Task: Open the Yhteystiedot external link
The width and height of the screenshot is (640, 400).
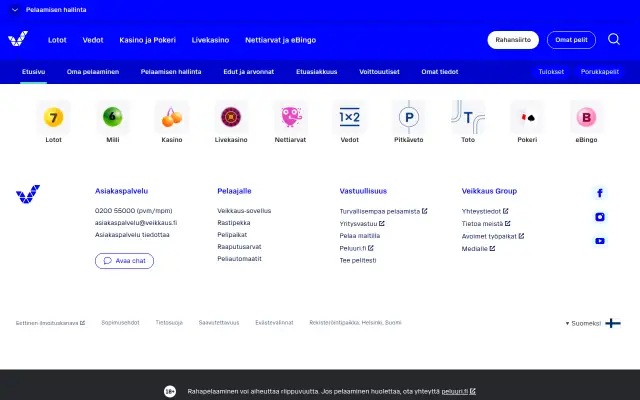Action: 485,211
